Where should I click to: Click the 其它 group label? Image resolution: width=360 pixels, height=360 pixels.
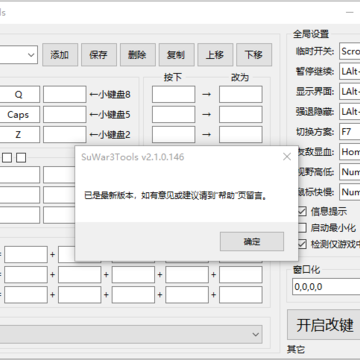pos(296,350)
